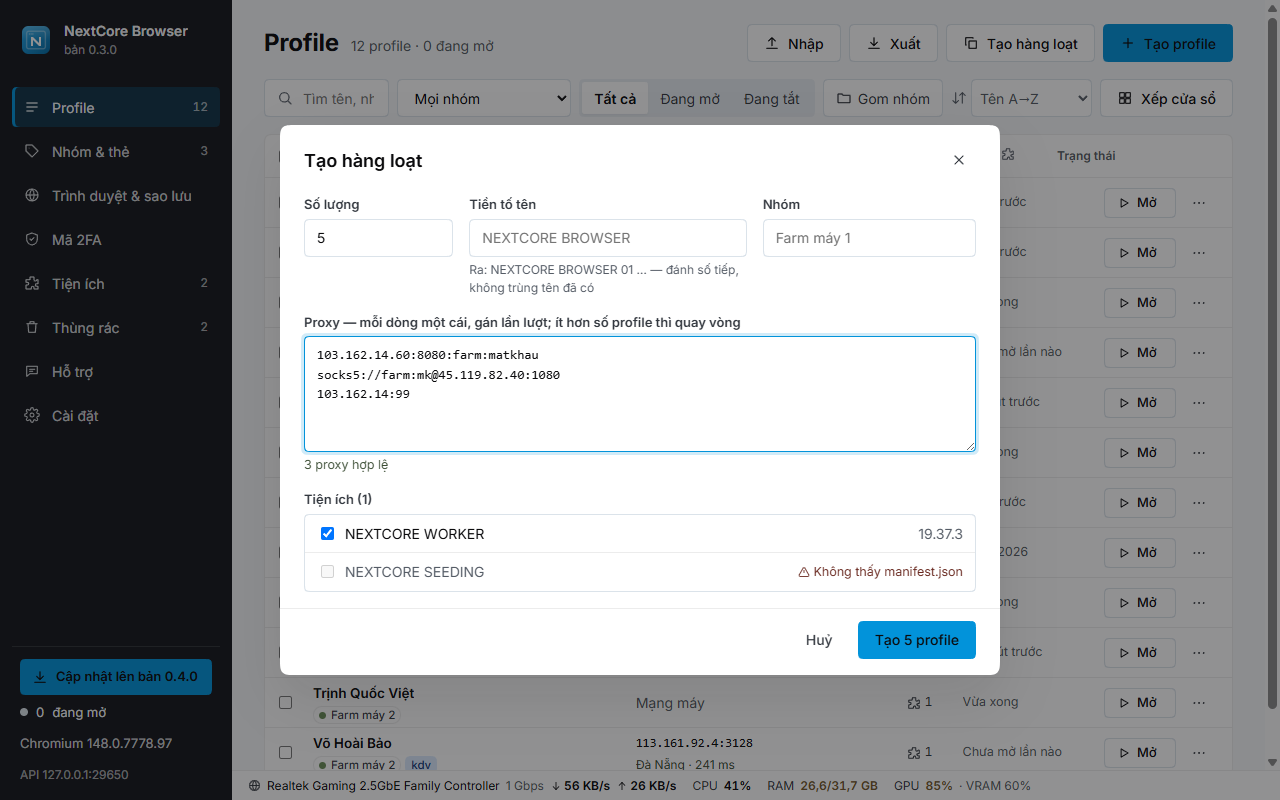Click the Chromium 148.0.7778.97 version text
Viewport: 1280px width, 800px height.
(96, 744)
